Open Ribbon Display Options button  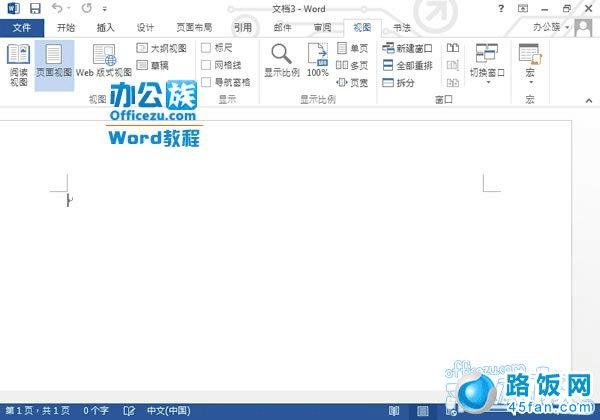pyautogui.click(x=523, y=8)
